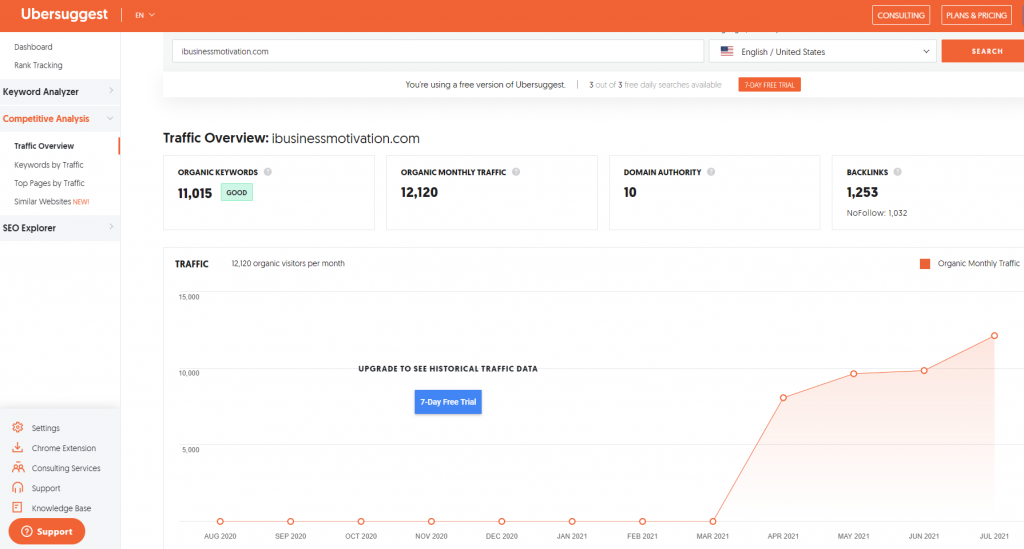This screenshot has height=549, width=1024.
Task: Click the blue 7-Day Free Trial button
Action: click(x=448, y=402)
